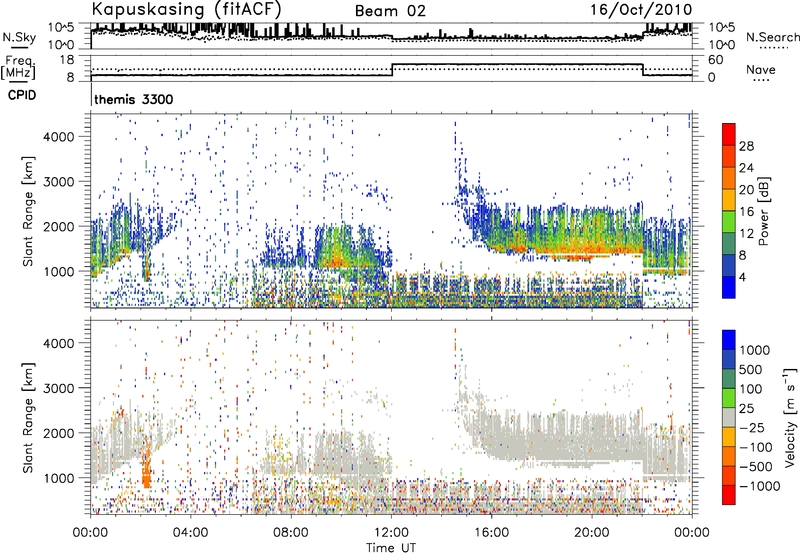The image size is (800, 554).
Task: Click the 'themis 3300' CPID text
Action: pos(134,99)
